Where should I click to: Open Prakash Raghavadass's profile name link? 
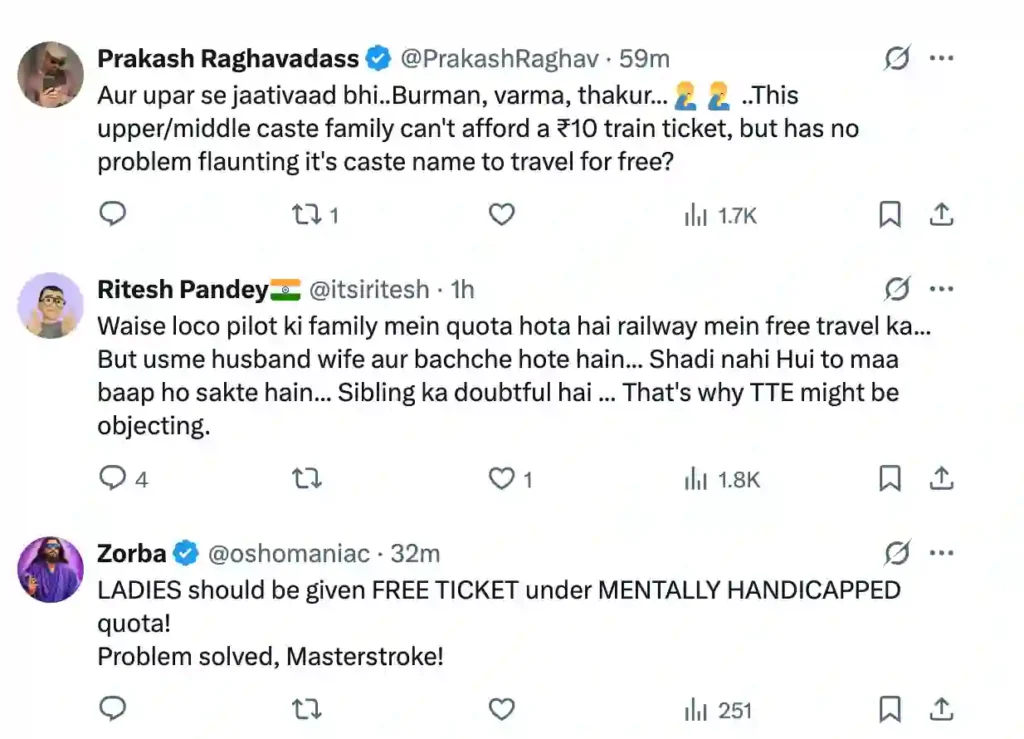point(228,59)
